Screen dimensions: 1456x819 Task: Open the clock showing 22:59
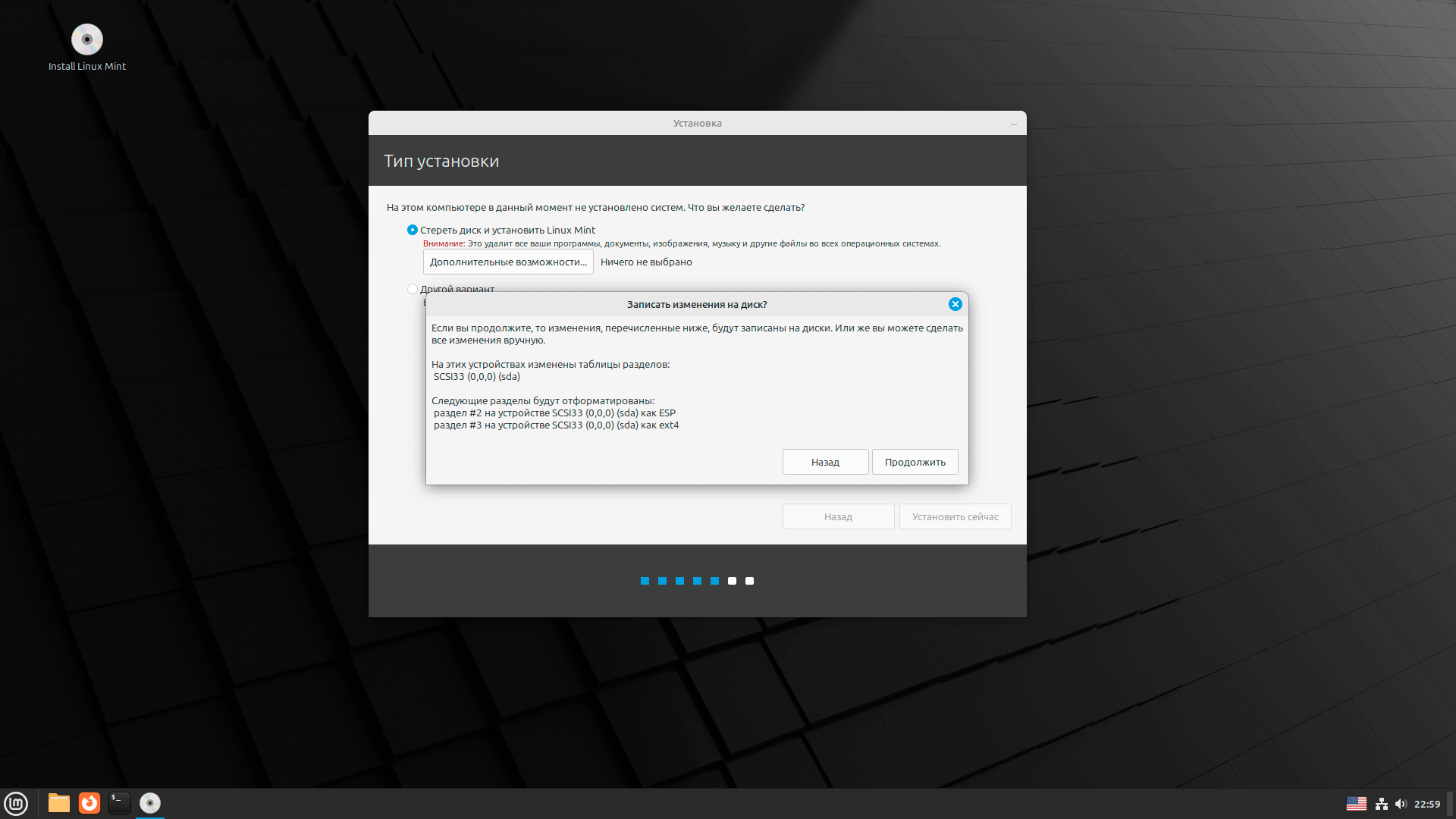click(x=1426, y=804)
